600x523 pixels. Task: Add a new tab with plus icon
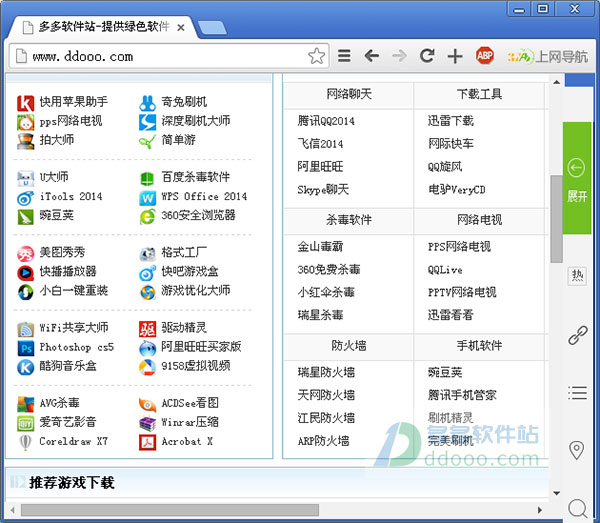(x=455, y=56)
